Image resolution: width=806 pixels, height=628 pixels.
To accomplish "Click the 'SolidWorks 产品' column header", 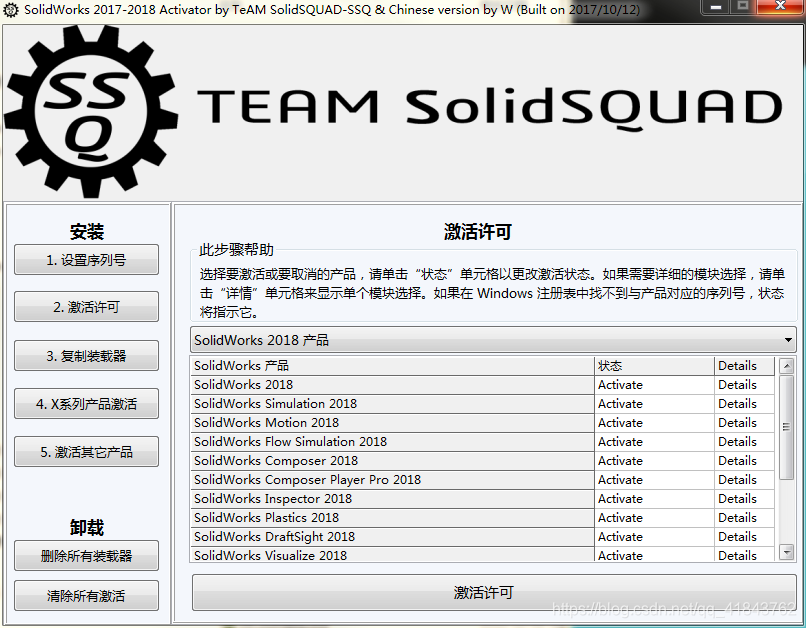I will [392, 365].
